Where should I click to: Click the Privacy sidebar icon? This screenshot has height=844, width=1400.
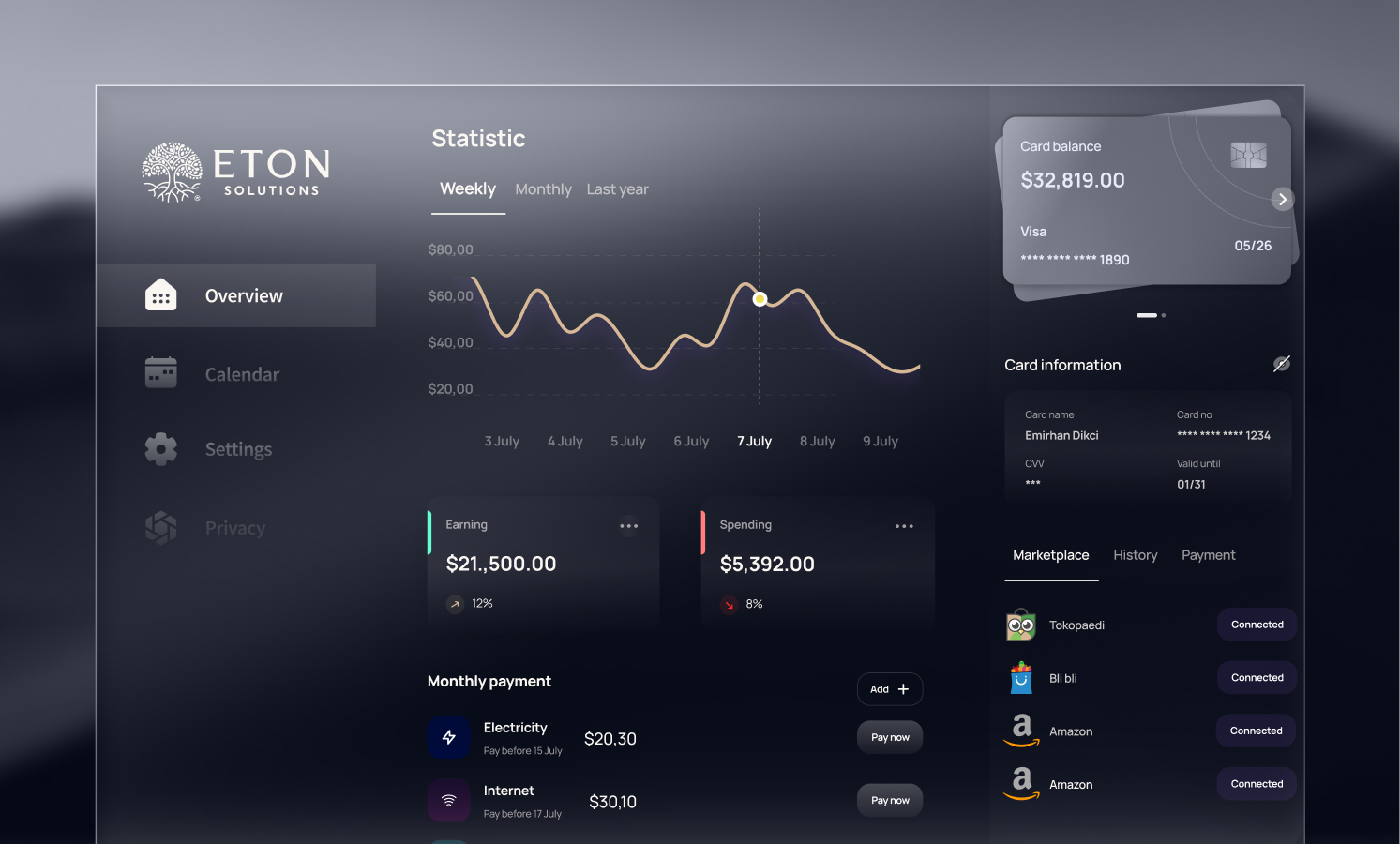coord(161,528)
